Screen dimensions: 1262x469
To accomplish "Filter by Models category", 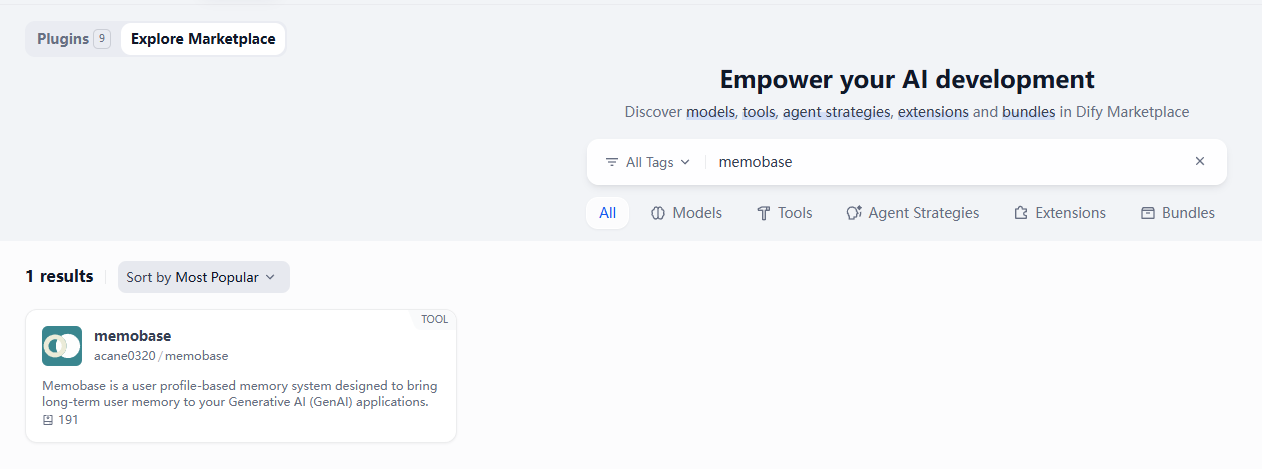I will 686,213.
